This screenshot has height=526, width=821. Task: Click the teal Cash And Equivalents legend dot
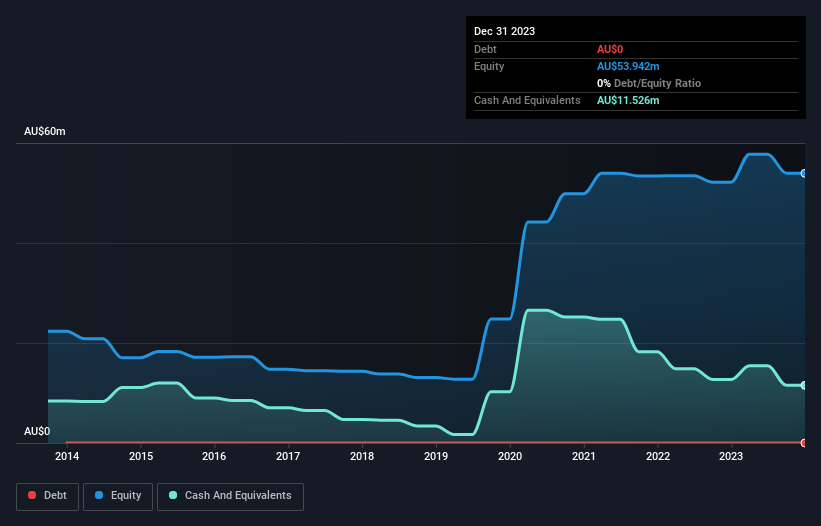173,495
